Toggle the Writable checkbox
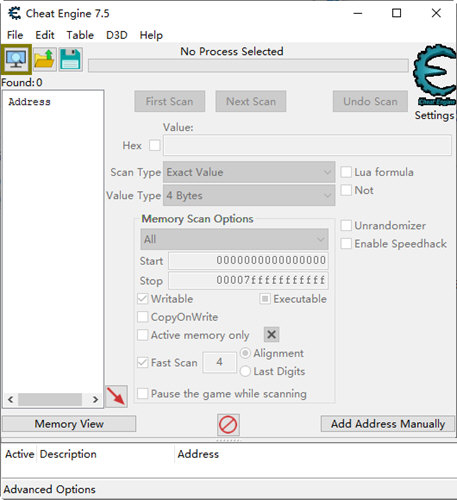Screen dimensions: 457x500 142,298
